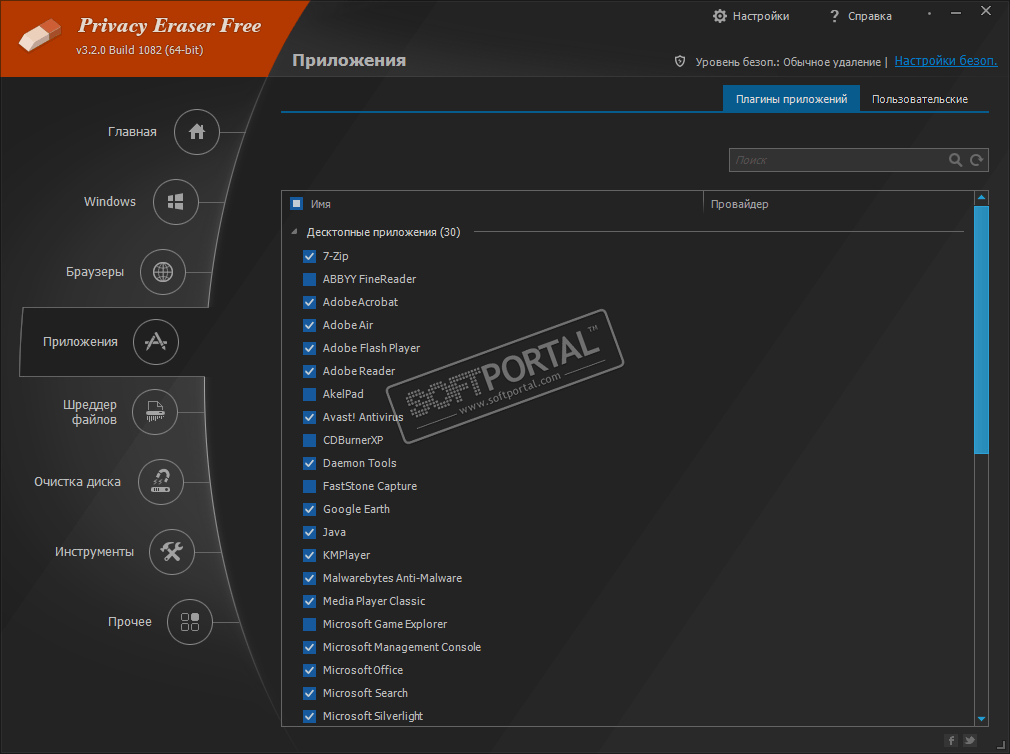Select the Microsoft Silverlight row text

pos(373,716)
